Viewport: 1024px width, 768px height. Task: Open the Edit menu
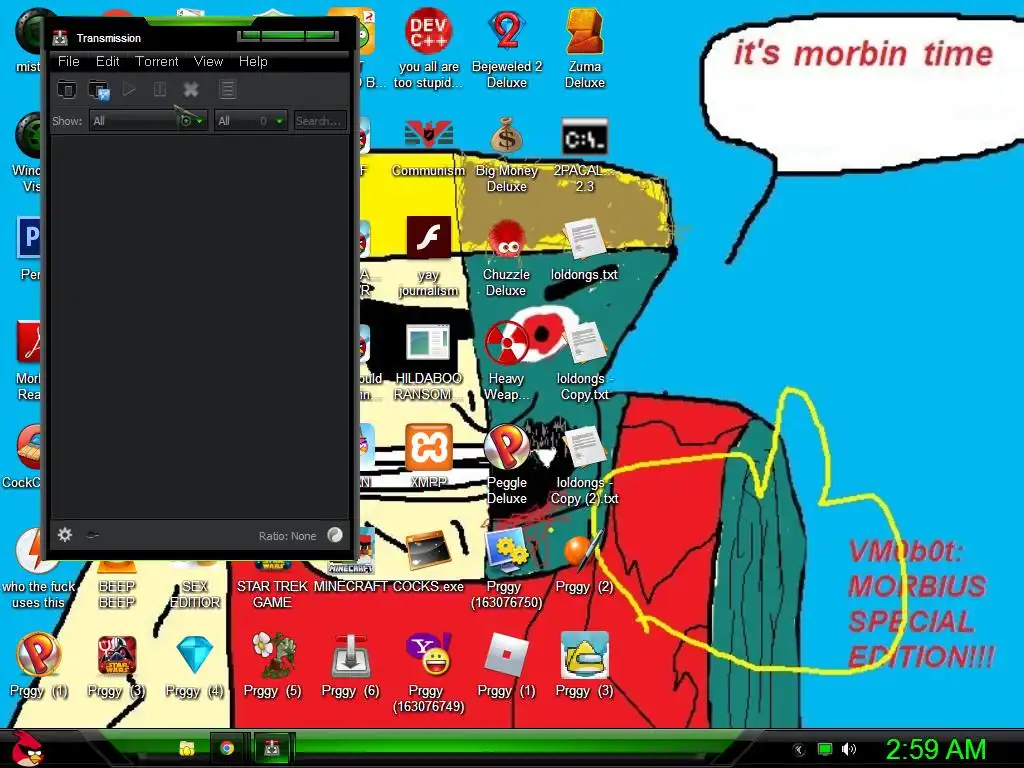pos(107,61)
